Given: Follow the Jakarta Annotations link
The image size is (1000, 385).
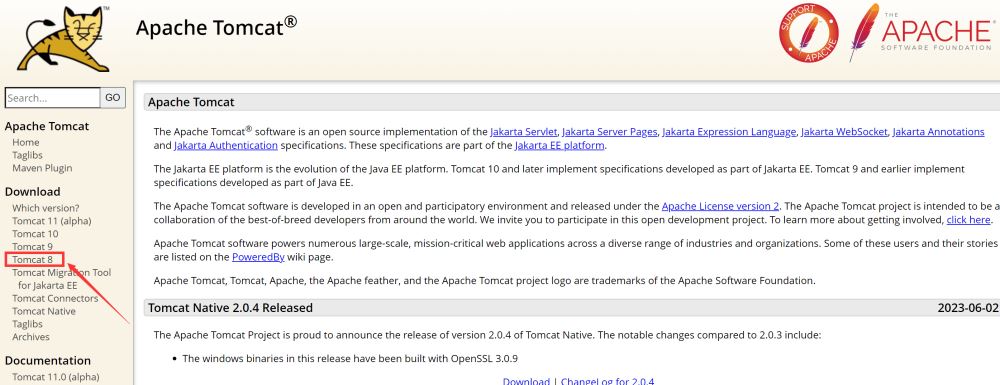Looking at the screenshot, I should [938, 132].
